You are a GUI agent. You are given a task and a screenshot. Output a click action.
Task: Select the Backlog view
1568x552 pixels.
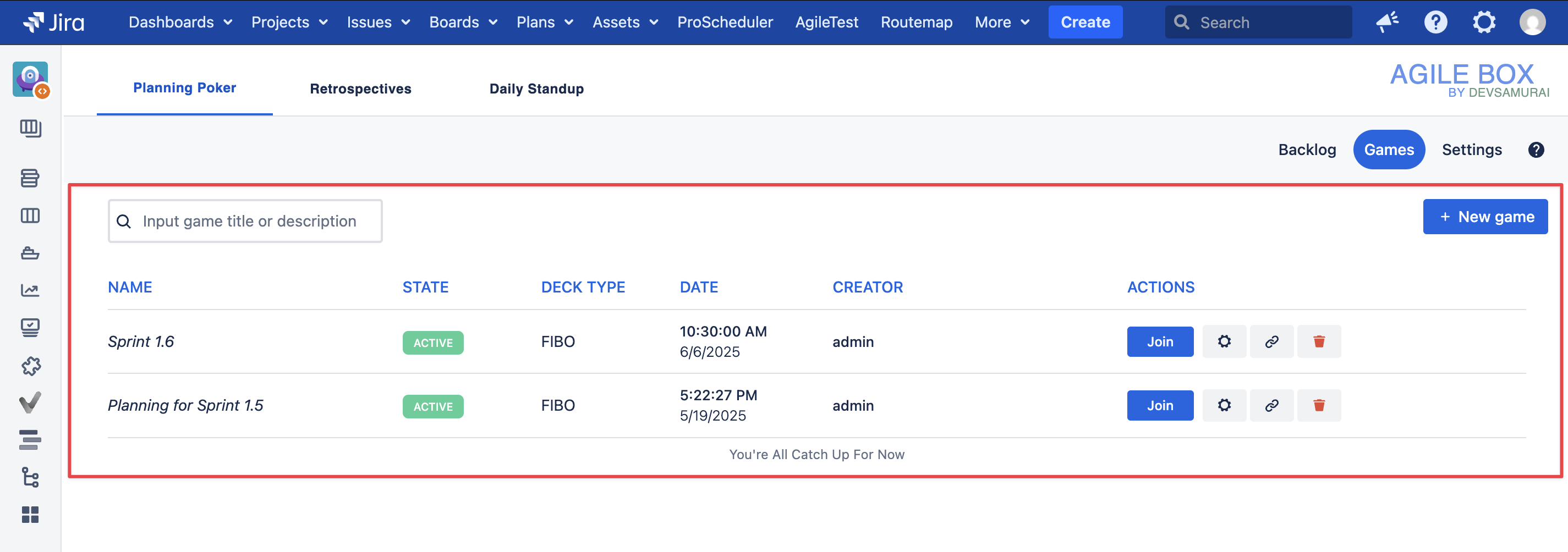pos(1306,150)
